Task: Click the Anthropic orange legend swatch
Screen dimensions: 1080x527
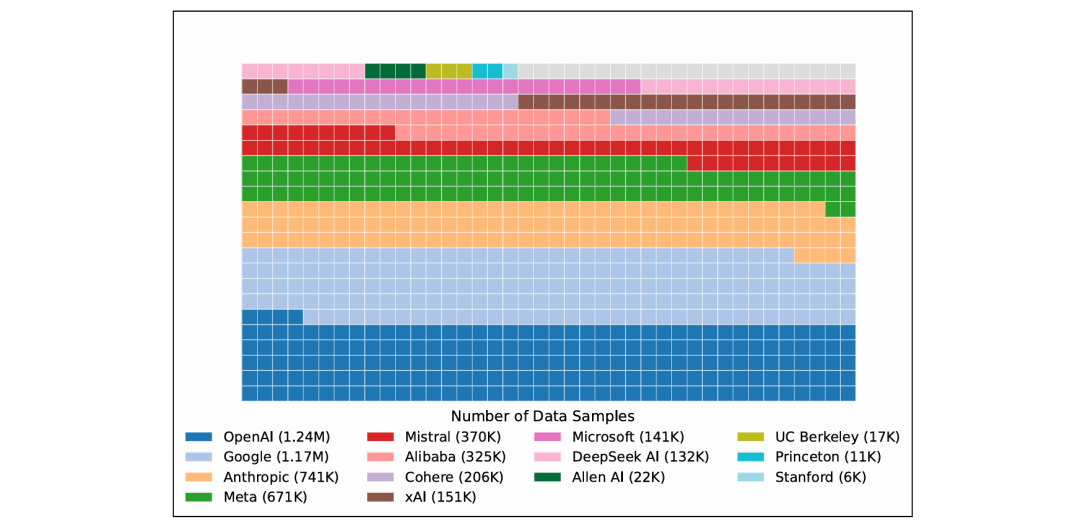Action: pos(199,476)
